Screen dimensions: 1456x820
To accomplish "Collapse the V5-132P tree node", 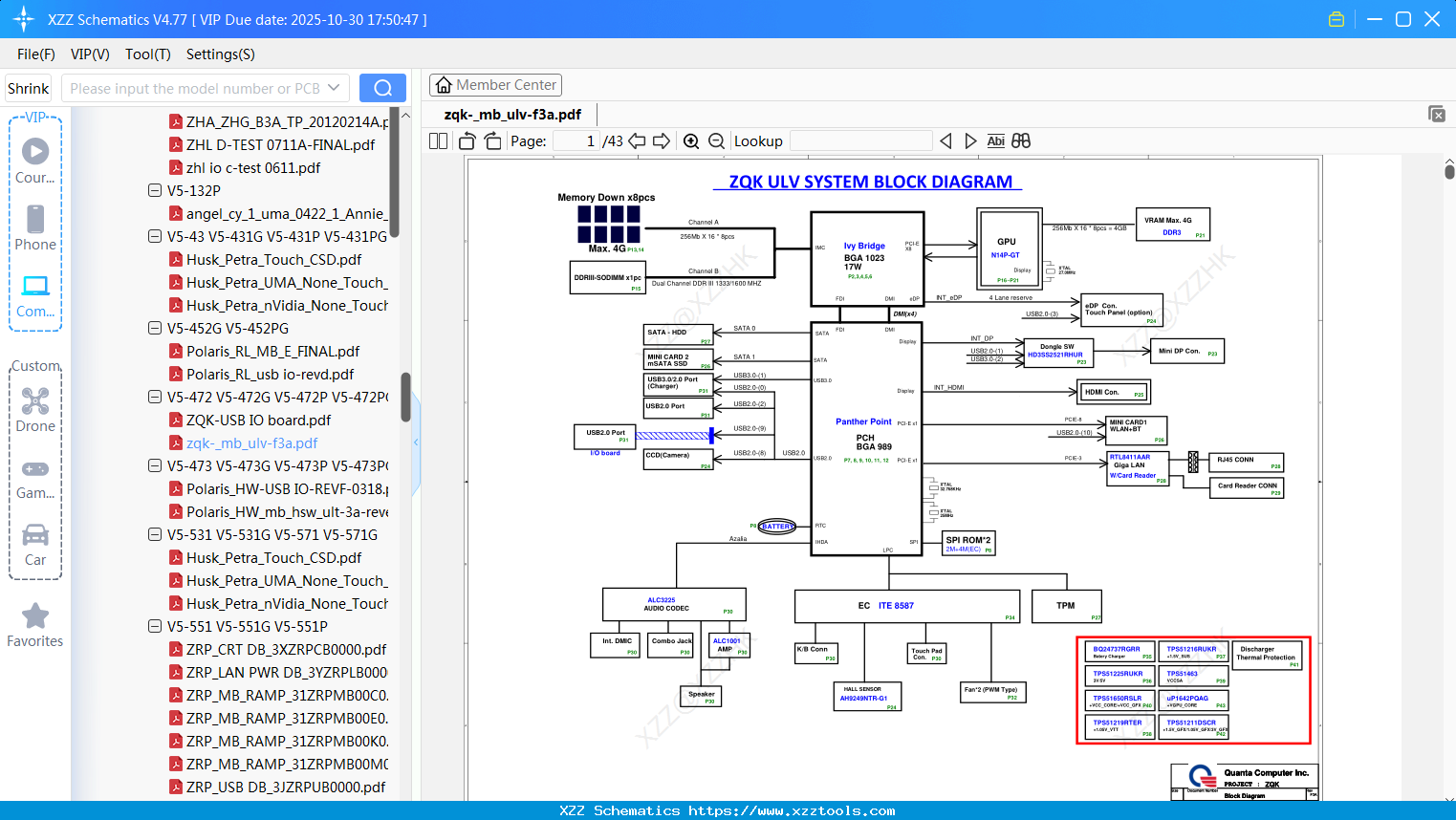I will pyautogui.click(x=155, y=190).
